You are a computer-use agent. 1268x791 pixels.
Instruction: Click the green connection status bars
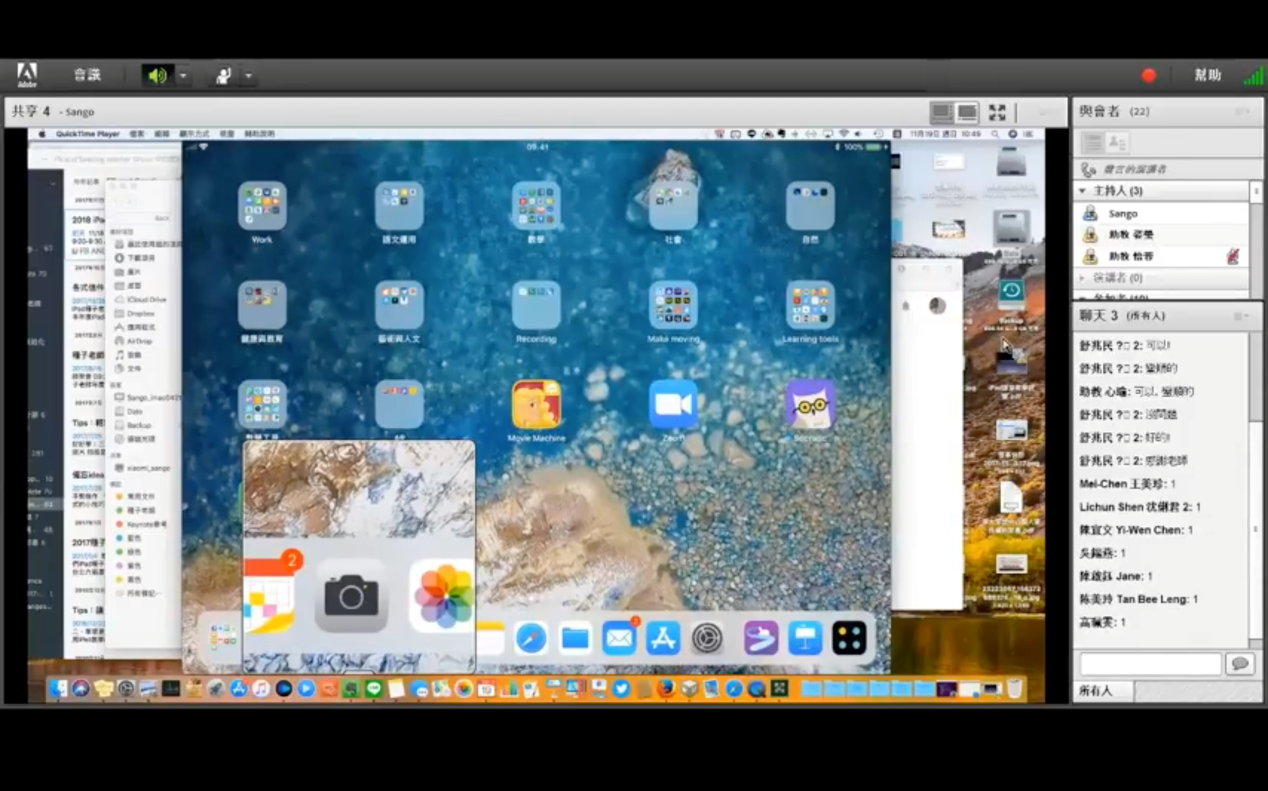[1252, 76]
